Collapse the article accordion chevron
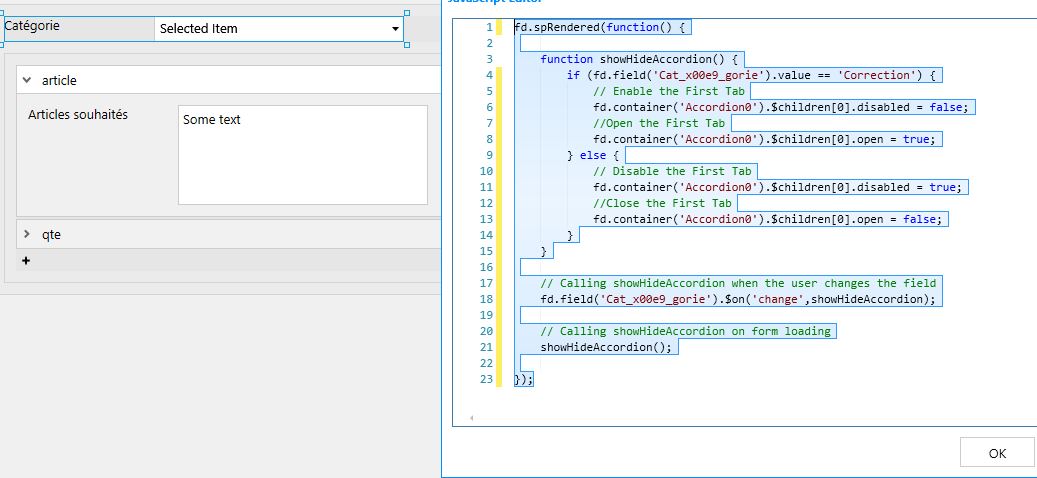 (27, 80)
